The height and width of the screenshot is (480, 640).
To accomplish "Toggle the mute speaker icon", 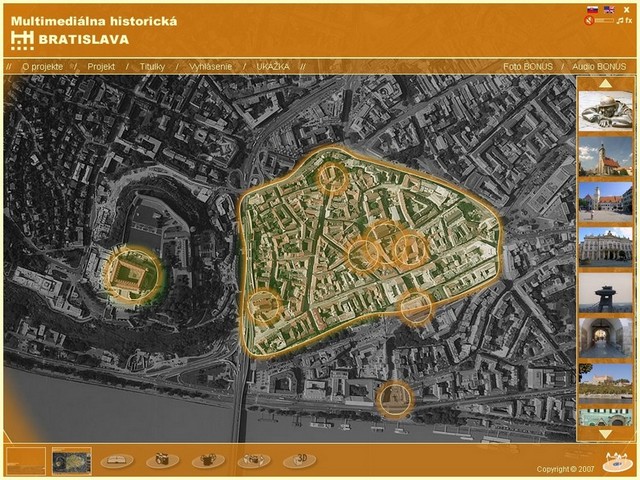I will pos(589,20).
